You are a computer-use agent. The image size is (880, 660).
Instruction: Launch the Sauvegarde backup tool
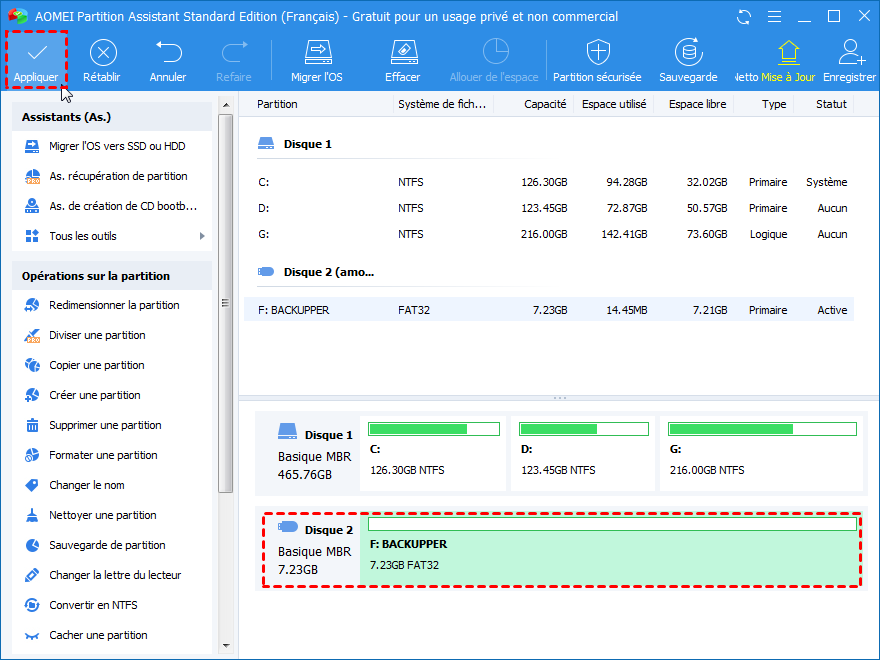pyautogui.click(x=688, y=53)
